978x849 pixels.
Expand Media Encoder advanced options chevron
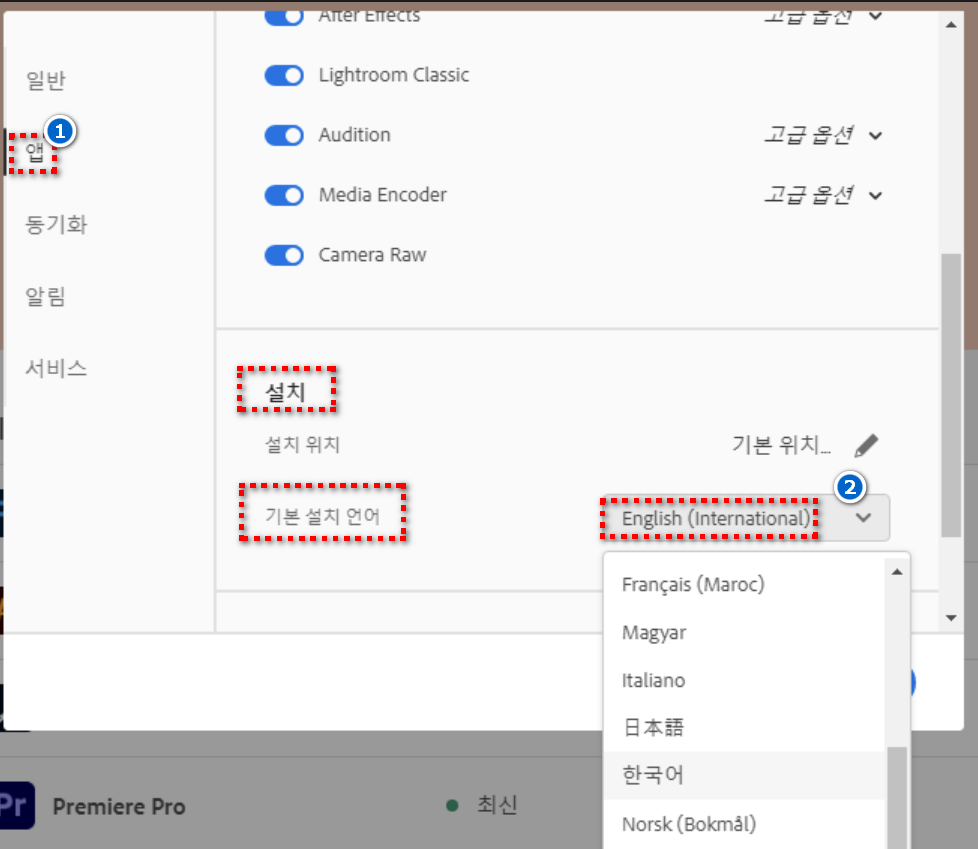click(876, 196)
